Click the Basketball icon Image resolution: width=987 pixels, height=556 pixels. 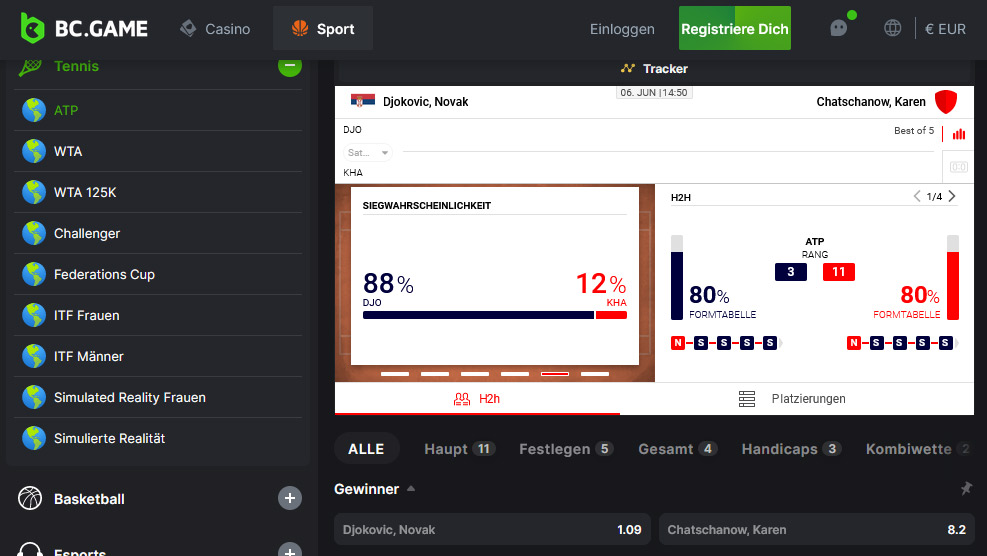(30, 498)
